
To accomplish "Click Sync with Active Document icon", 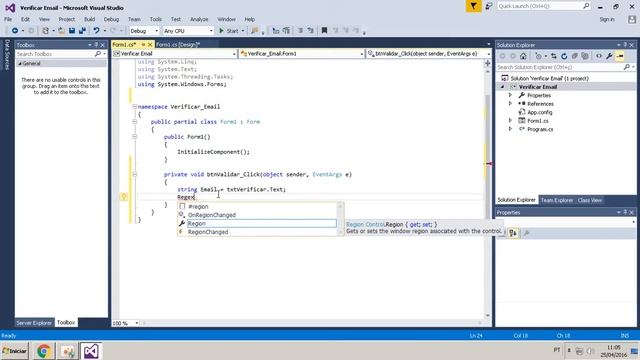I will tap(553, 56).
